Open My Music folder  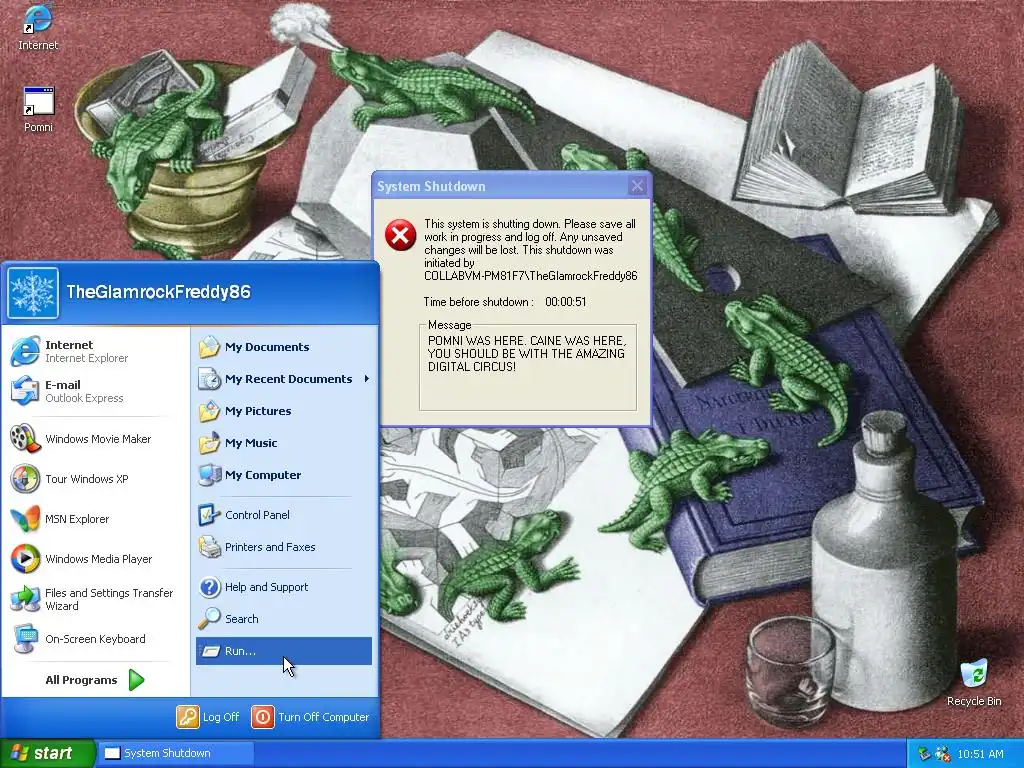tap(283, 443)
